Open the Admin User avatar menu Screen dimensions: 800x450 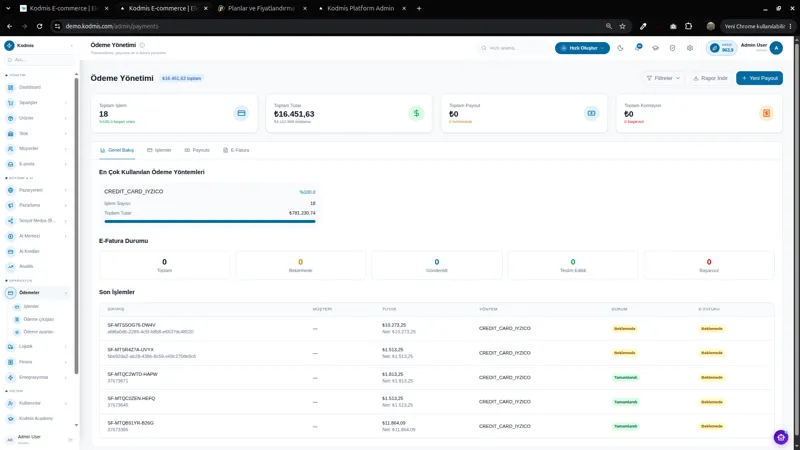(x=776, y=48)
